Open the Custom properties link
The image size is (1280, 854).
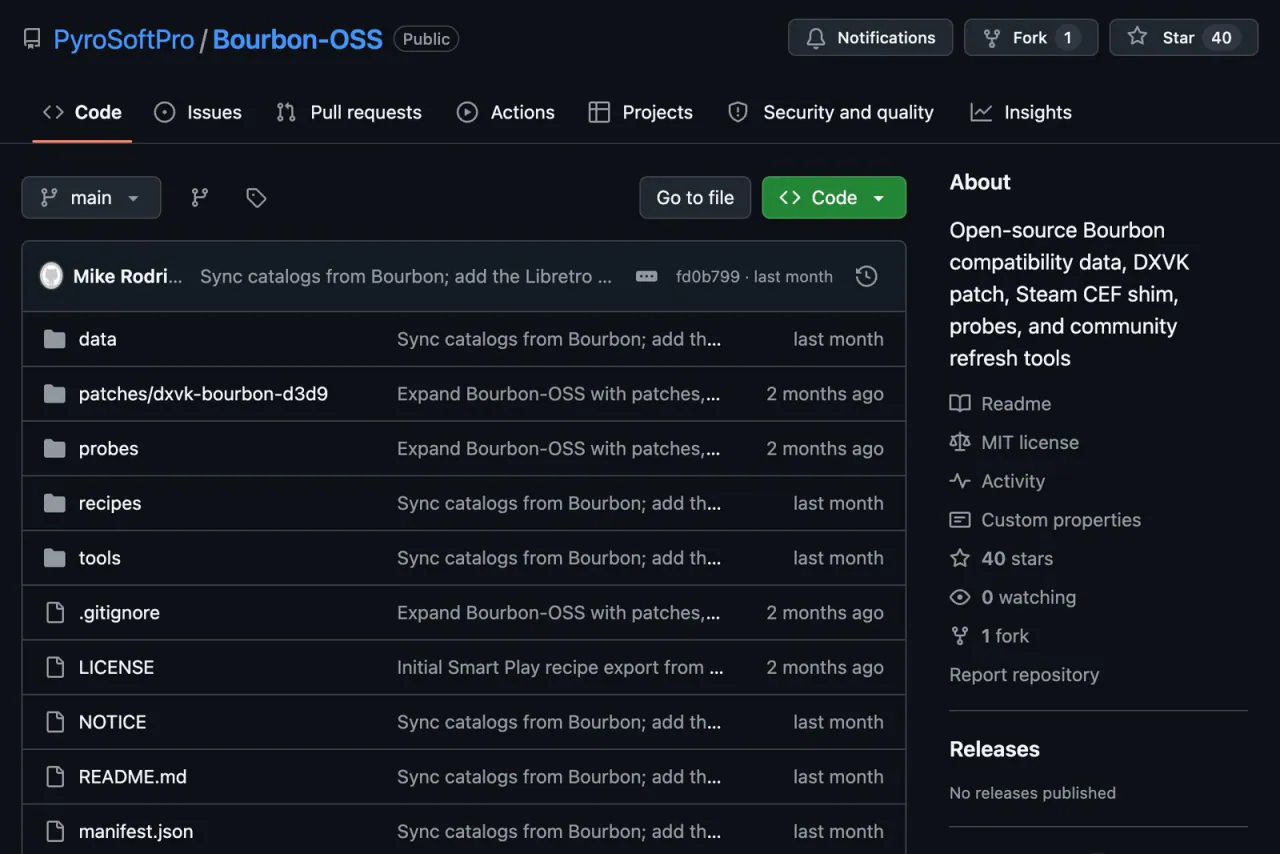[1045, 520]
